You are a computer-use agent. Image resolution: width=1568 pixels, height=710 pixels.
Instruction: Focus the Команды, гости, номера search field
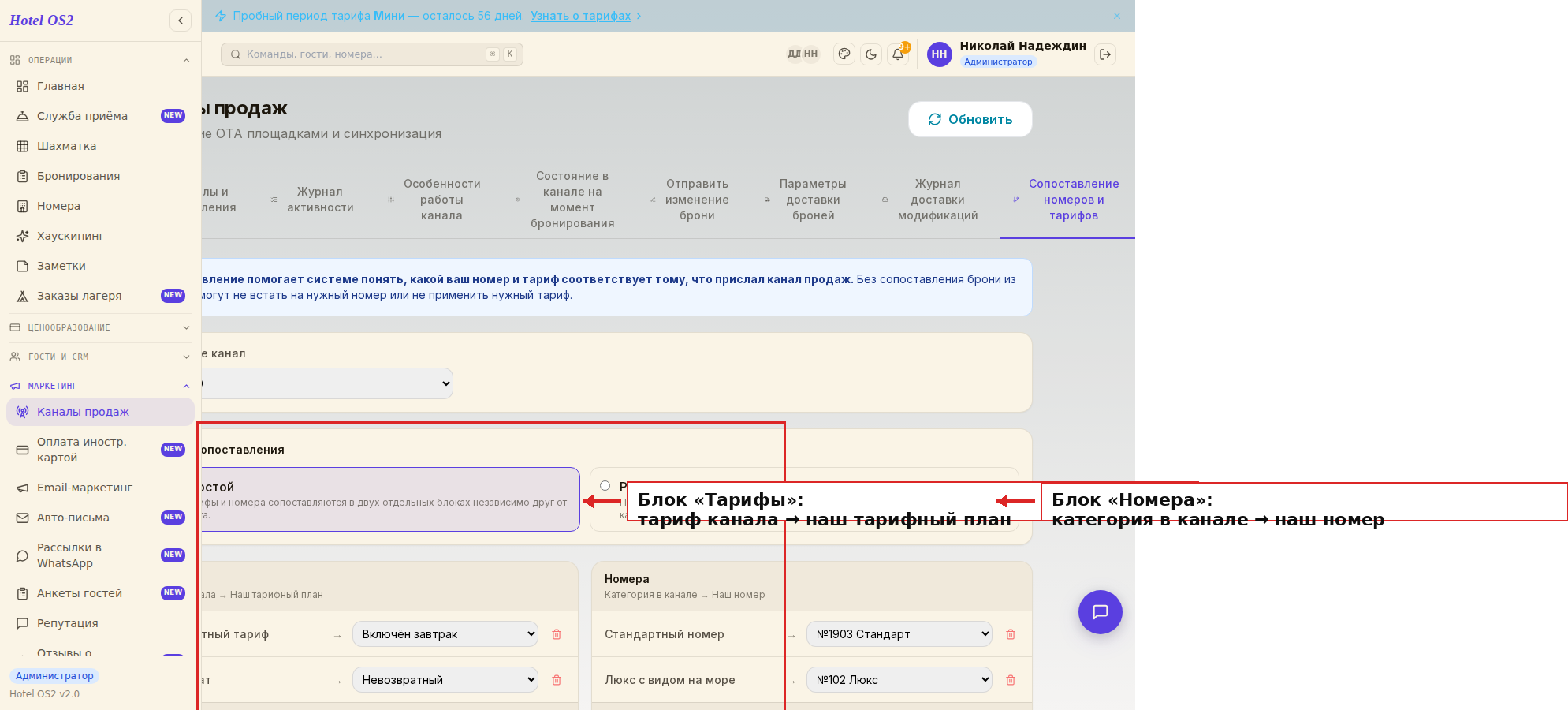click(372, 54)
